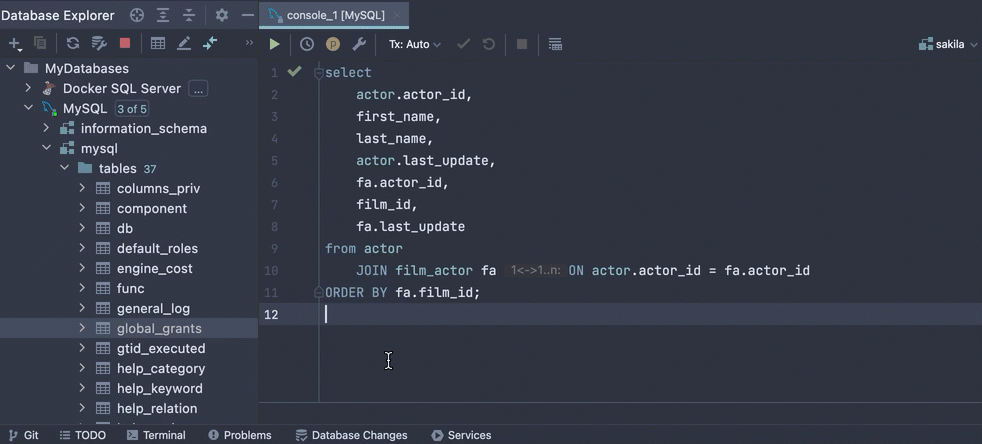Select the default_roles table
The width and height of the screenshot is (982, 444).
click(x=157, y=249)
